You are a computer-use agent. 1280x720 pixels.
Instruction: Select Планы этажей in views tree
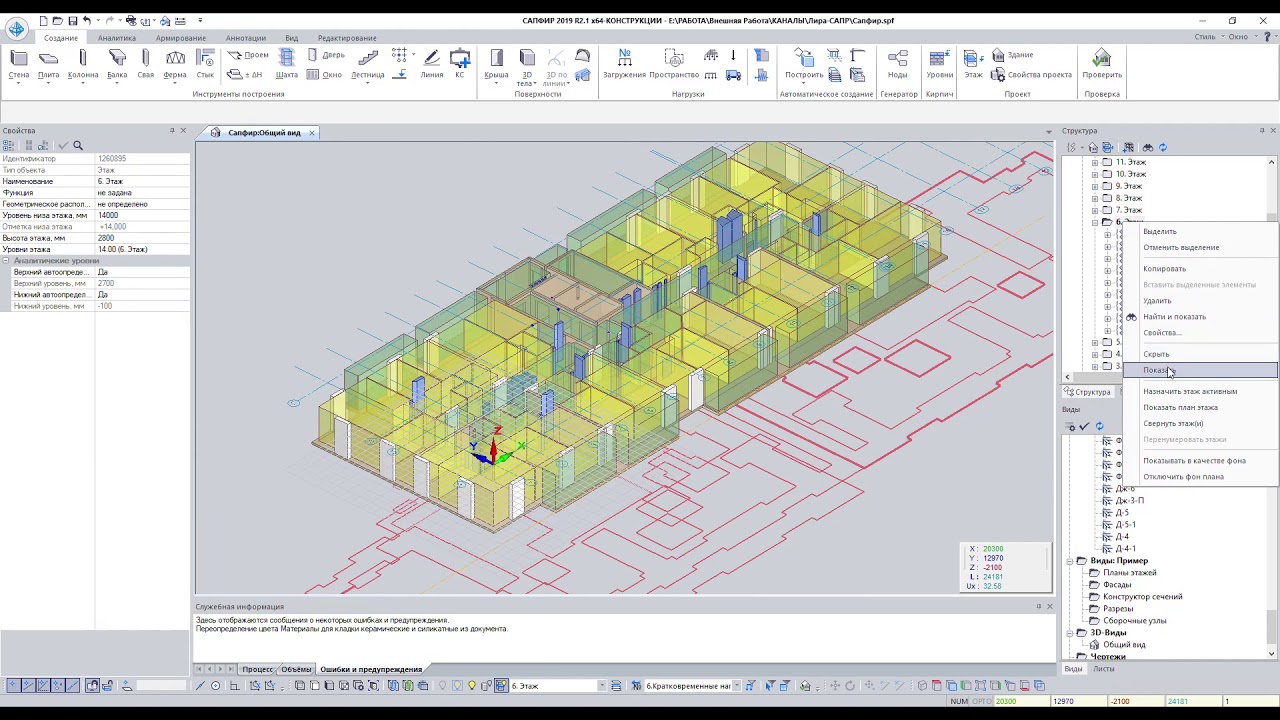click(x=1129, y=573)
